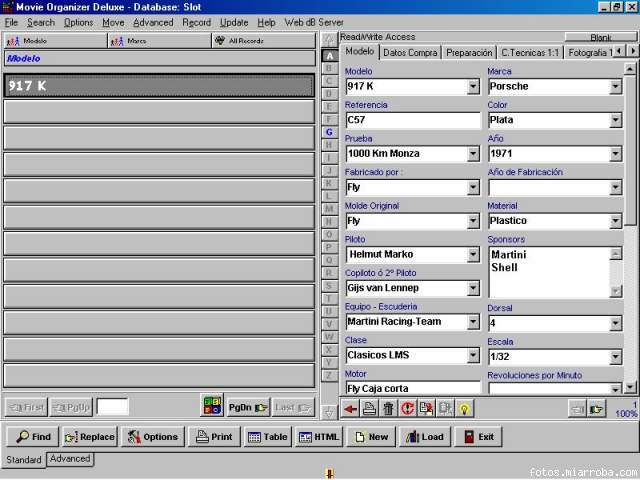Click the Options button in bottom toolbar
640x480 pixels.
point(153,437)
